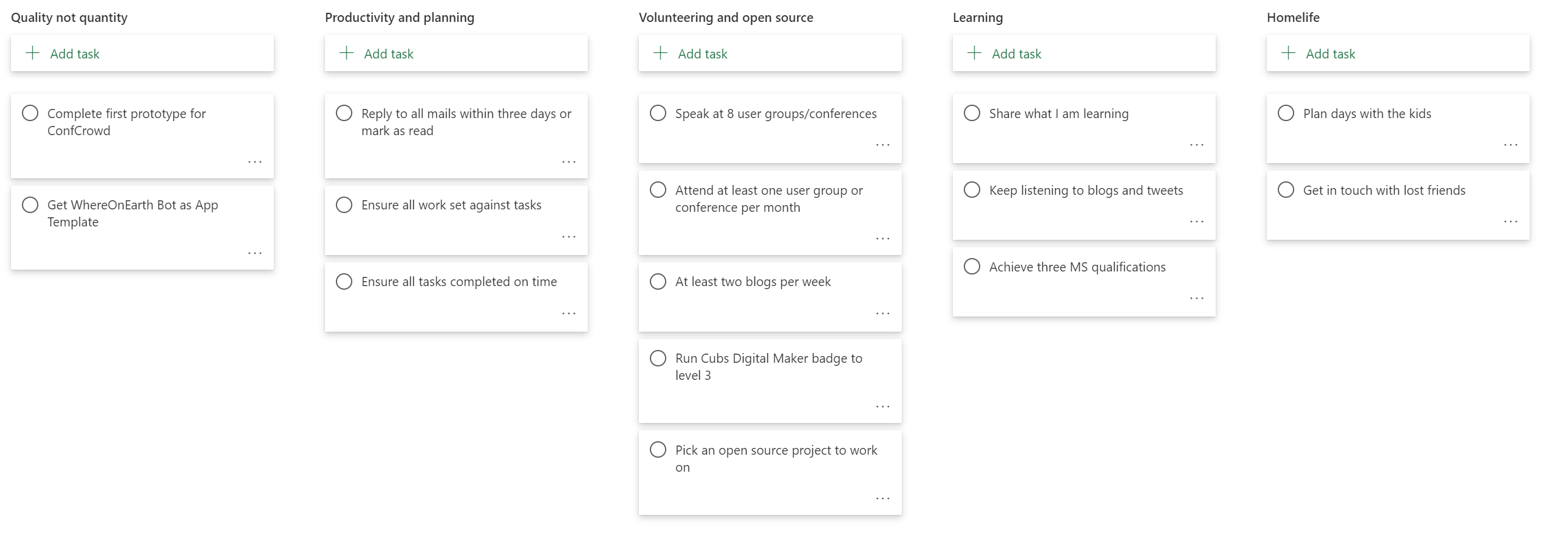Open more options on ConfCrowd prototype card
Image resolution: width=1568 pixels, height=535 pixels.
click(x=255, y=162)
